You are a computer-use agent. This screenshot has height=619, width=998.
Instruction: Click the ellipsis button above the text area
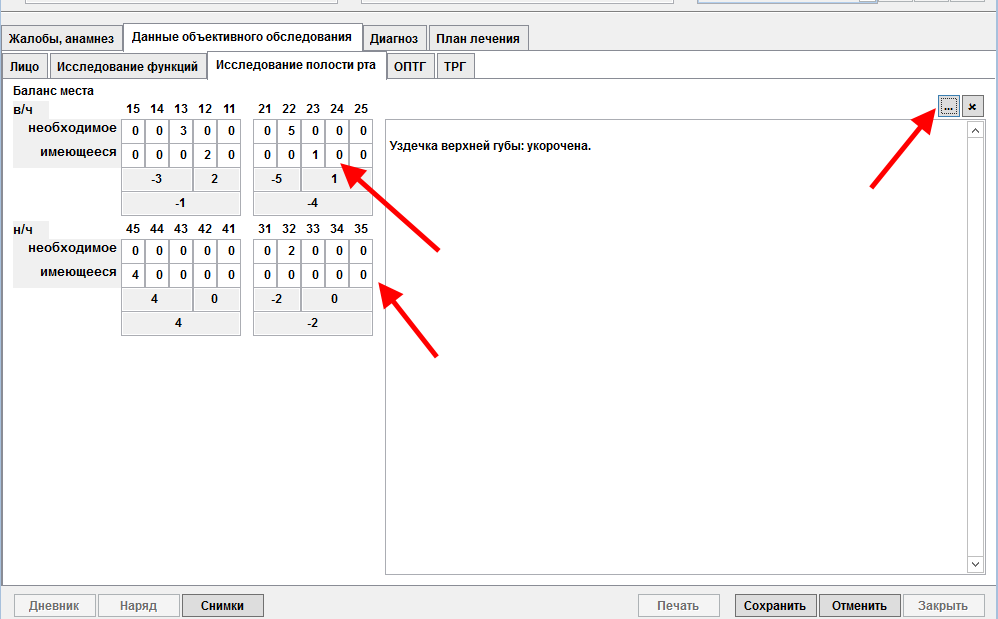tap(948, 106)
